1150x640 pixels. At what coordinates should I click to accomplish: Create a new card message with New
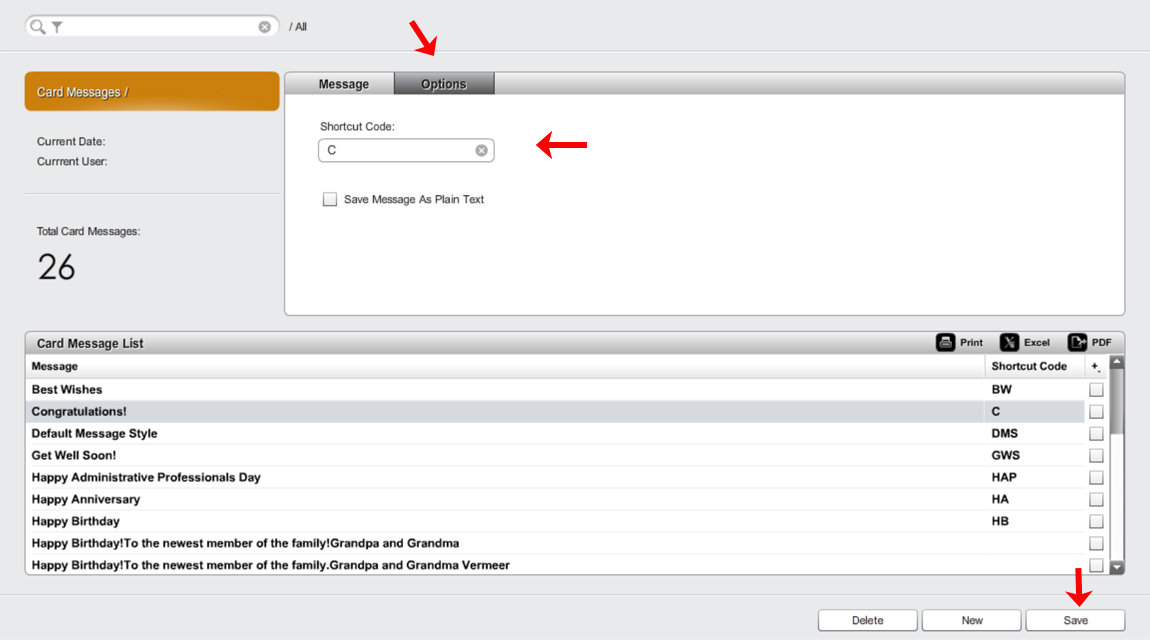pos(972,620)
